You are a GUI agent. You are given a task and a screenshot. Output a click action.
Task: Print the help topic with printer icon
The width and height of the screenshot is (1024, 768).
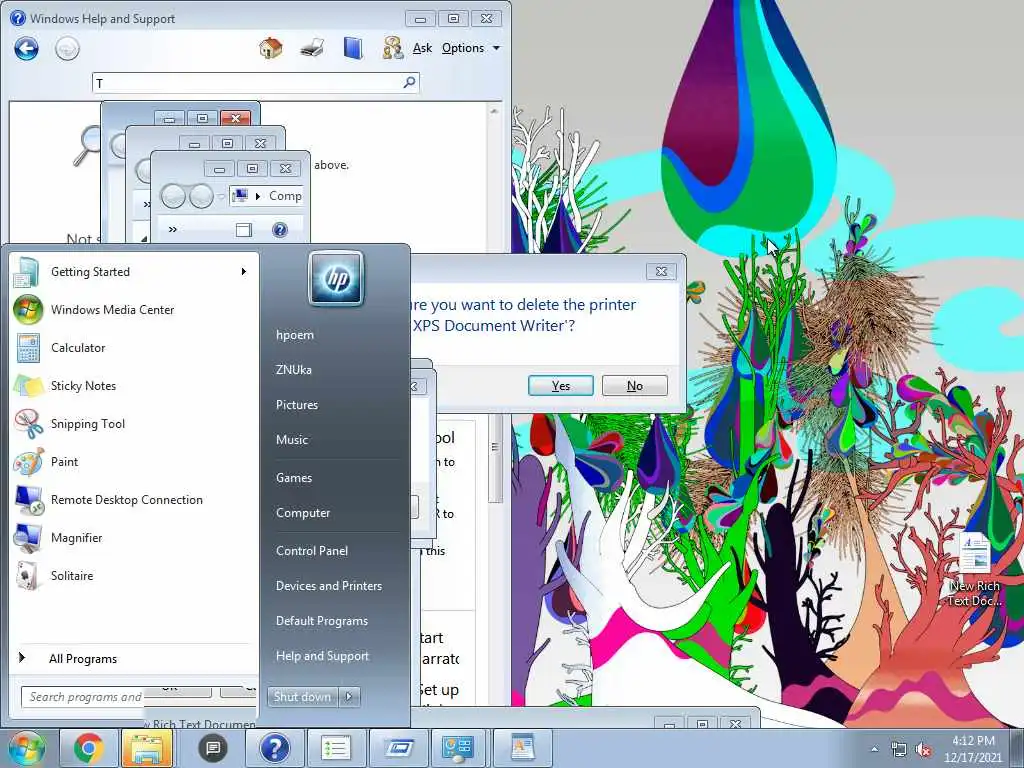(312, 48)
